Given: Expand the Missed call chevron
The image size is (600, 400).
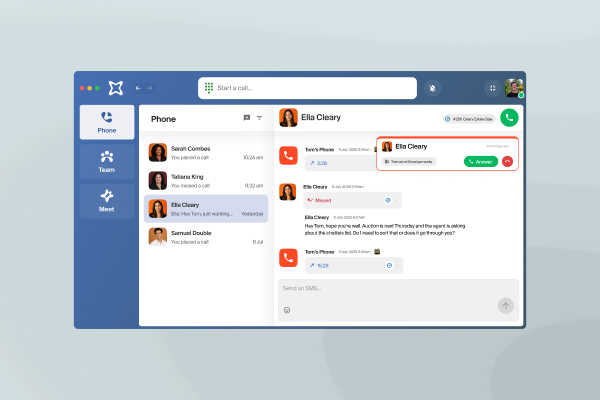Looking at the screenshot, I should [396, 200].
